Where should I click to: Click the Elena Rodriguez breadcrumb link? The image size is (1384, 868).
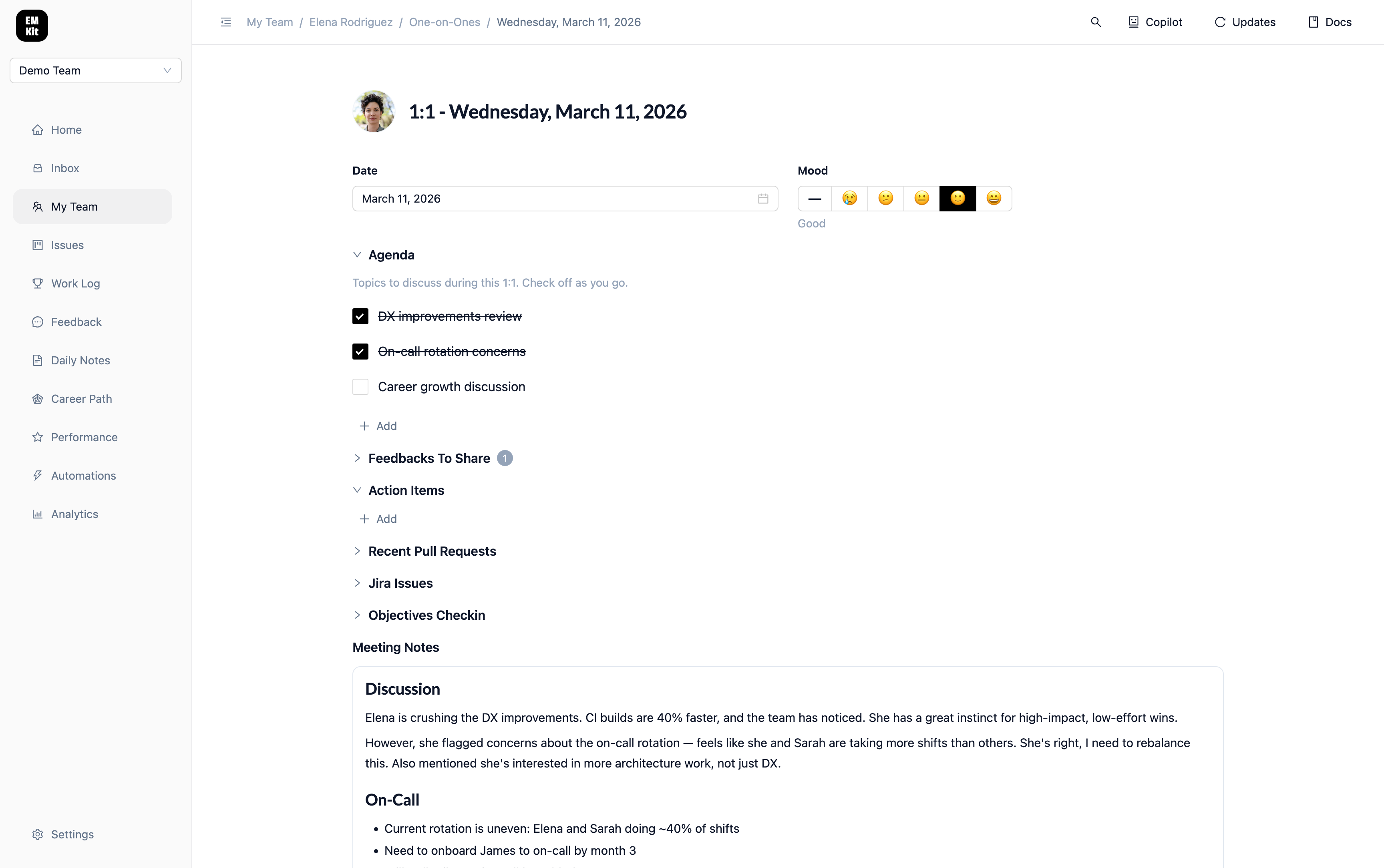coord(351,22)
